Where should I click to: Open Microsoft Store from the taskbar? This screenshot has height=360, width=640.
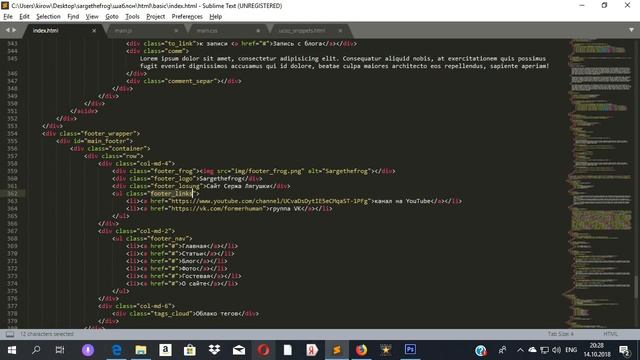point(190,350)
